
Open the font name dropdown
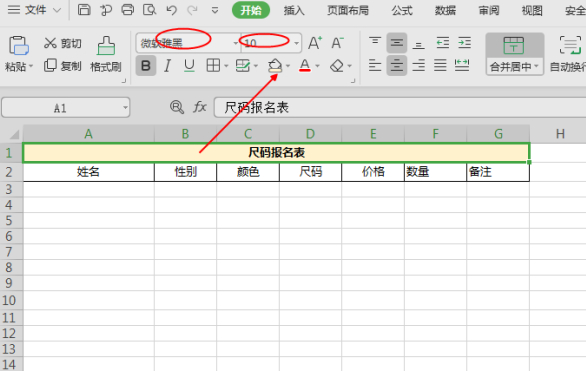(x=235, y=43)
